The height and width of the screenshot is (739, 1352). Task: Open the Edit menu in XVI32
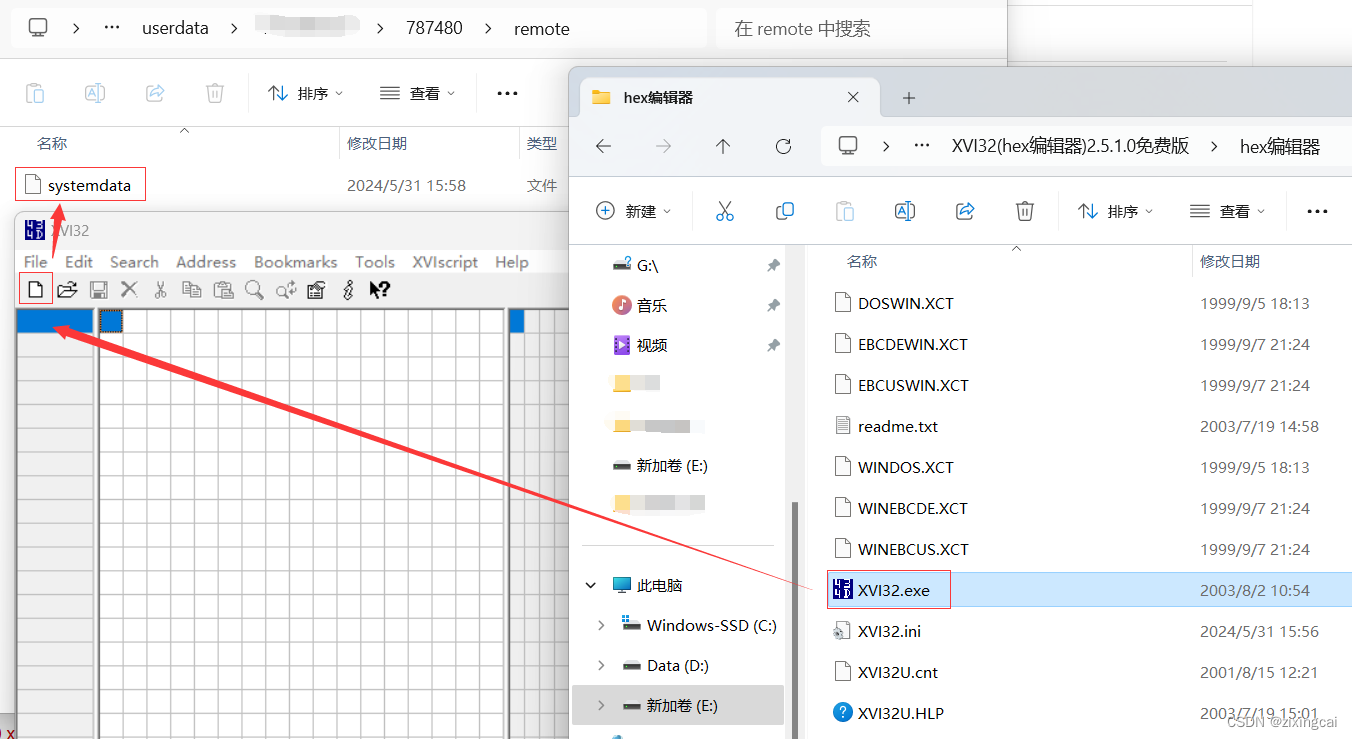coord(79,262)
